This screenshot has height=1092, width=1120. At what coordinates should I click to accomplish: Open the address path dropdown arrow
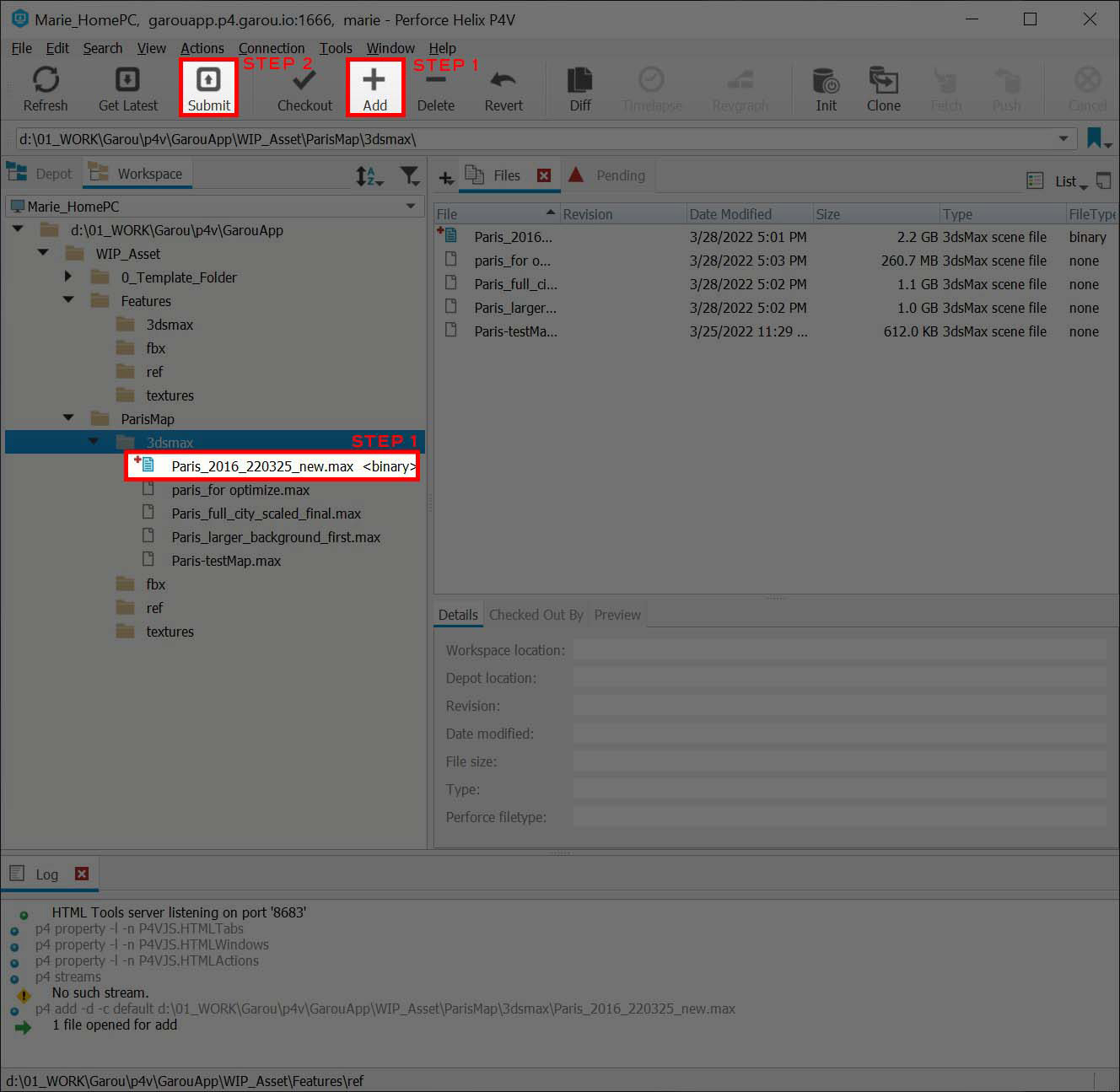(1063, 138)
